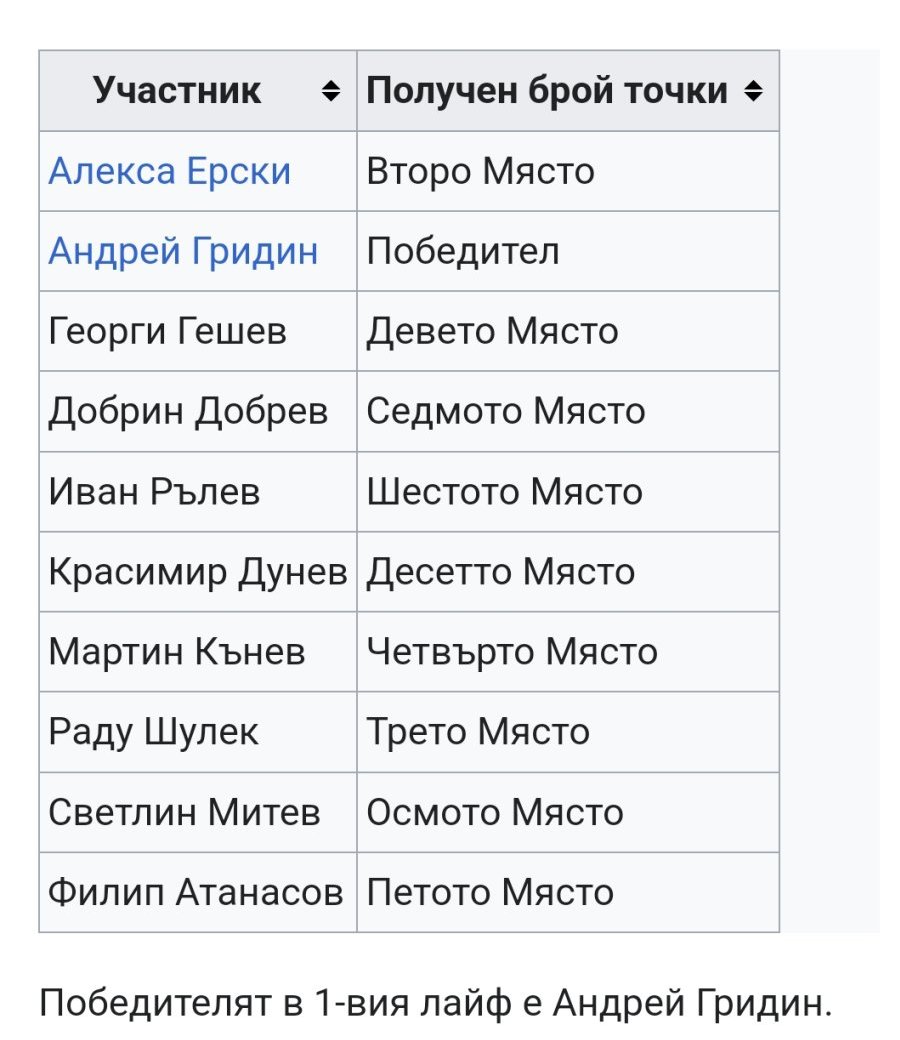Click the Раду Шулек name cell

tap(154, 732)
